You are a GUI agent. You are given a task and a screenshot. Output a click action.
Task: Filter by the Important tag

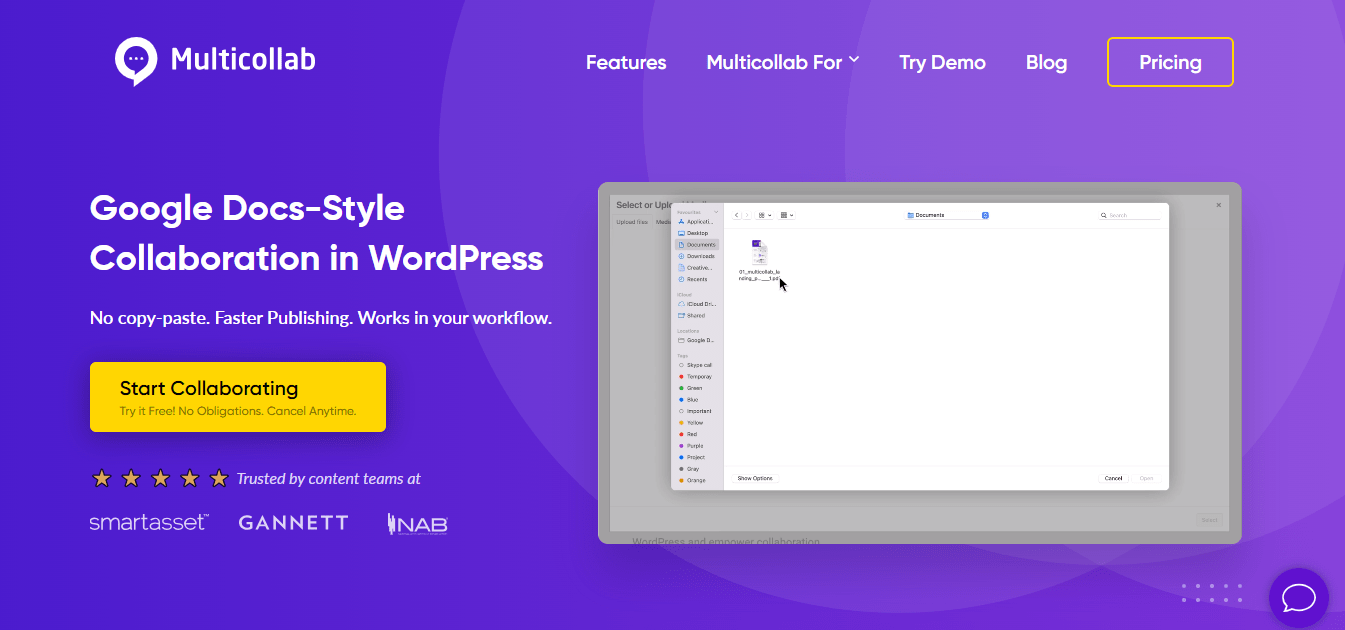click(x=697, y=411)
